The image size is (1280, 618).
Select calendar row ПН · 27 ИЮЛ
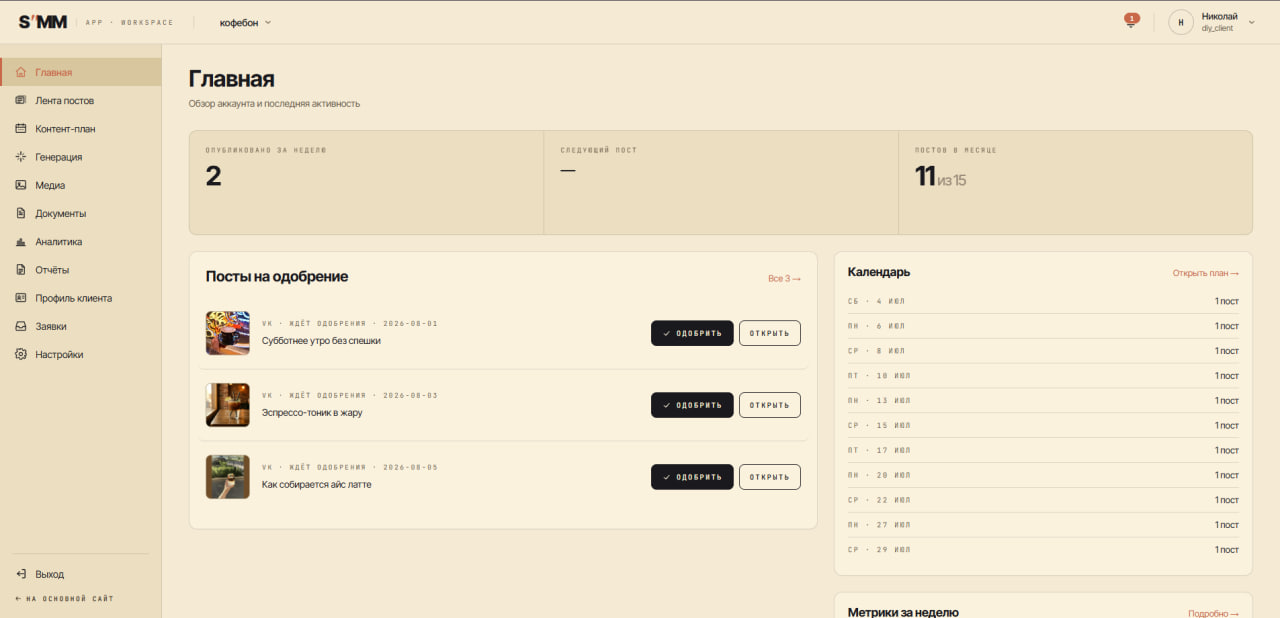[x=1043, y=525]
